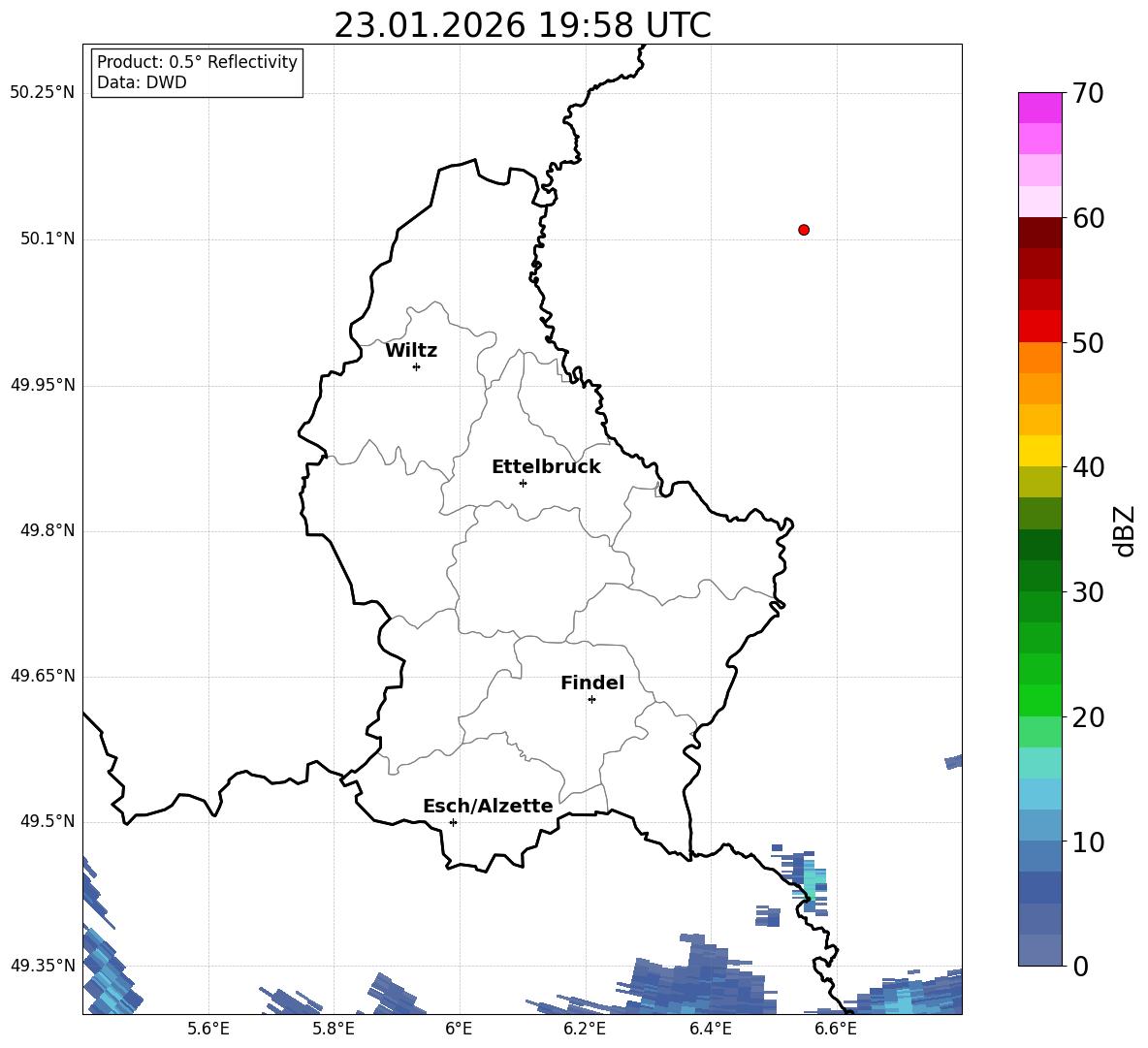Click the colorbar value 30
Image resolution: width=1148 pixels, height=1048 pixels.
click(x=1088, y=592)
